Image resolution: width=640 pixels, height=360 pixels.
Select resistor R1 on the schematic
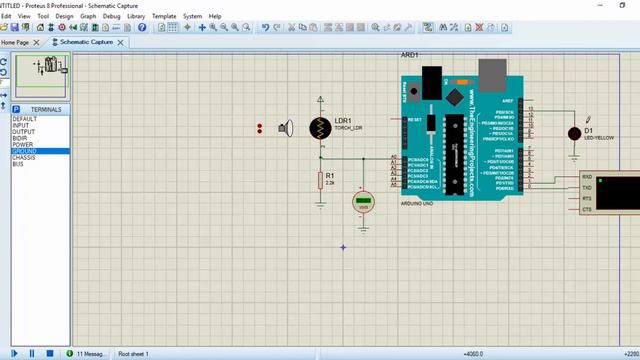coord(320,180)
